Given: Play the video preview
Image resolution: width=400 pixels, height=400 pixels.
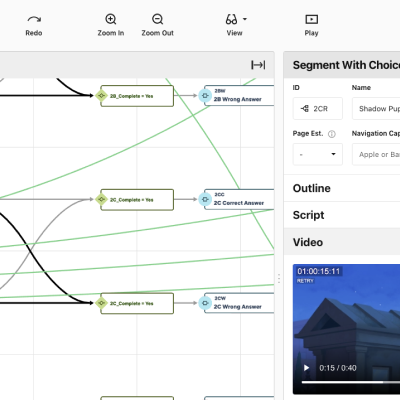Looking at the screenshot, I should tap(306, 368).
